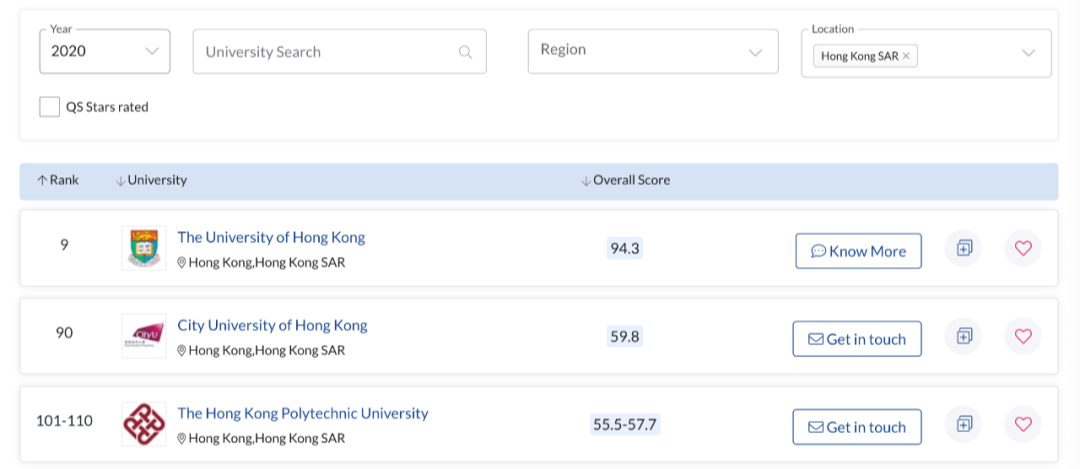This screenshot has width=1080, height=469.
Task: Add Hong Kong Polytechnic University to compare
Action: [964, 424]
